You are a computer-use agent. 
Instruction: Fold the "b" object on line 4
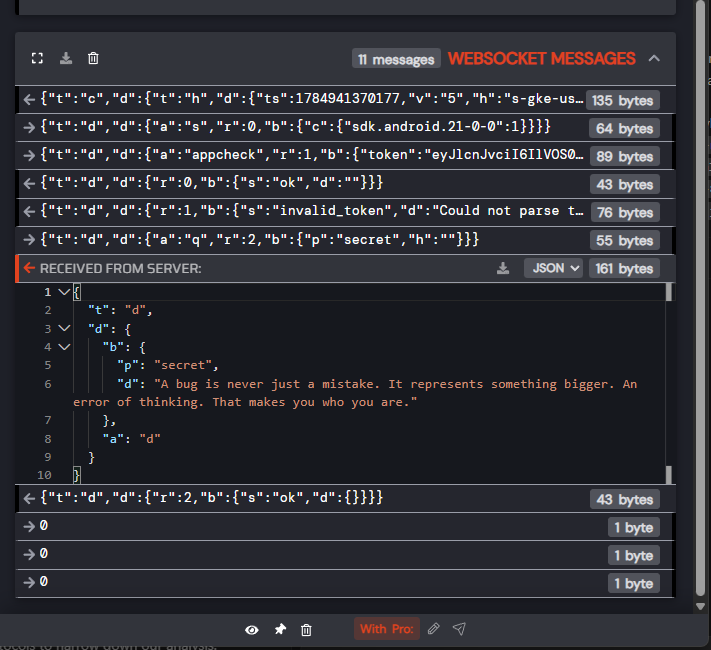pyautogui.click(x=64, y=347)
